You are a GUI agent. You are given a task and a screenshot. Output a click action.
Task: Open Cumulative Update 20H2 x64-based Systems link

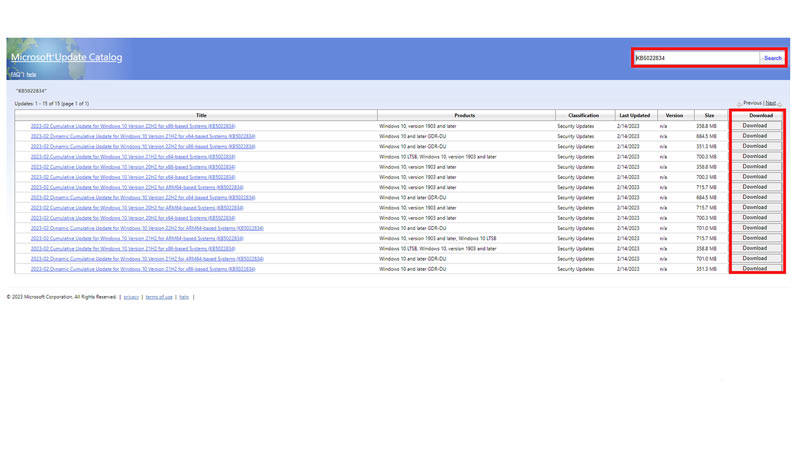pos(133,218)
